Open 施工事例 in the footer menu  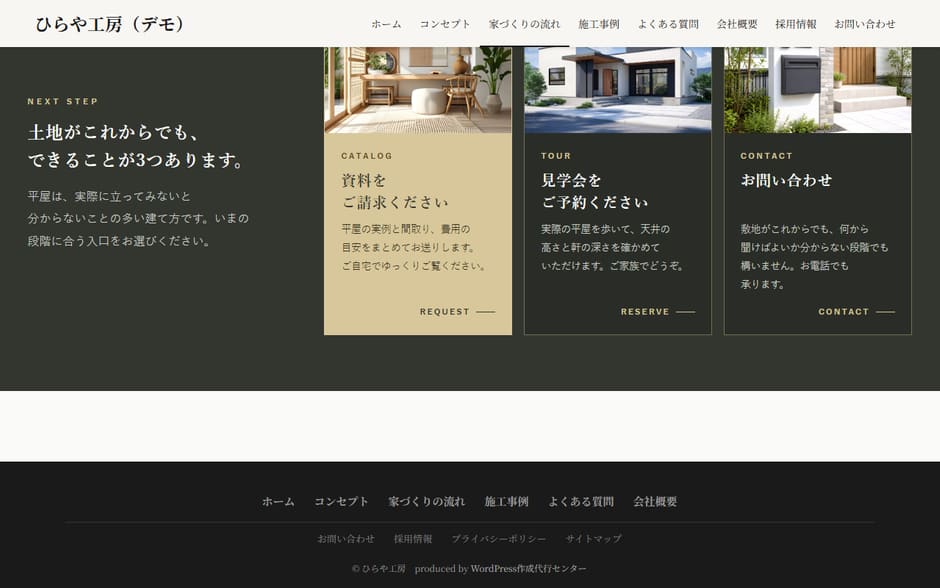pyautogui.click(x=507, y=502)
